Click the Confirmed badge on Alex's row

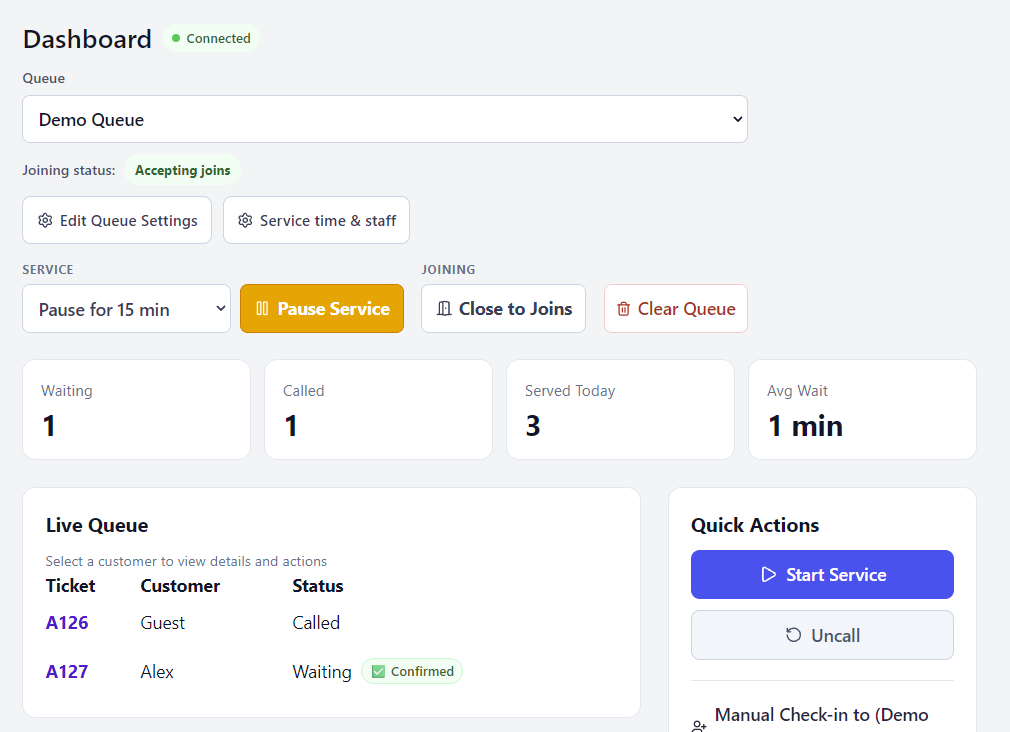[x=412, y=671]
